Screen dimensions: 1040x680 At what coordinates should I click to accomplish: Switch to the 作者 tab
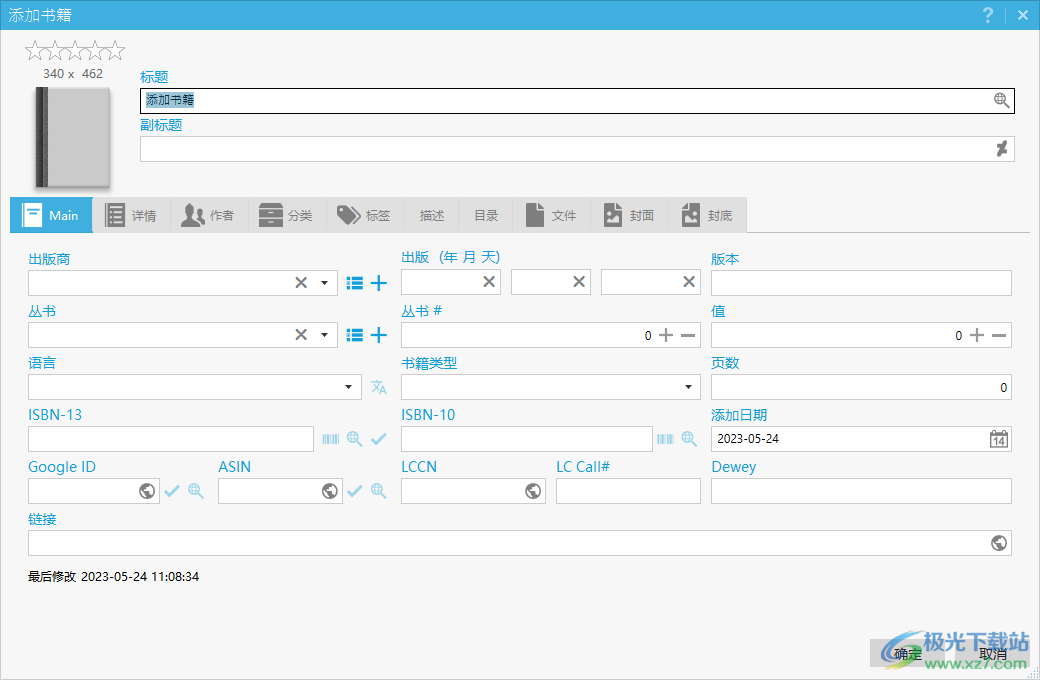coord(209,215)
